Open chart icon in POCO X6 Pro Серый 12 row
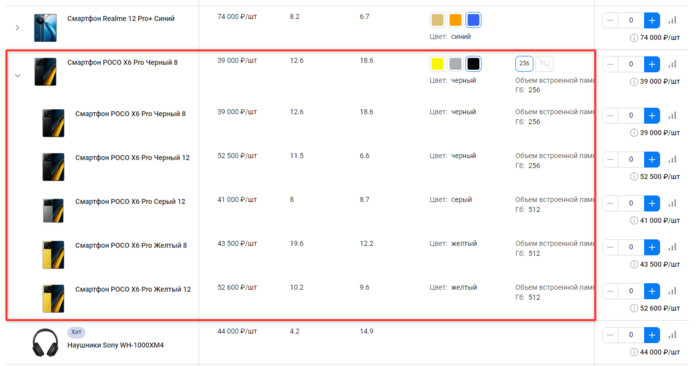The image size is (697, 366). click(673, 203)
